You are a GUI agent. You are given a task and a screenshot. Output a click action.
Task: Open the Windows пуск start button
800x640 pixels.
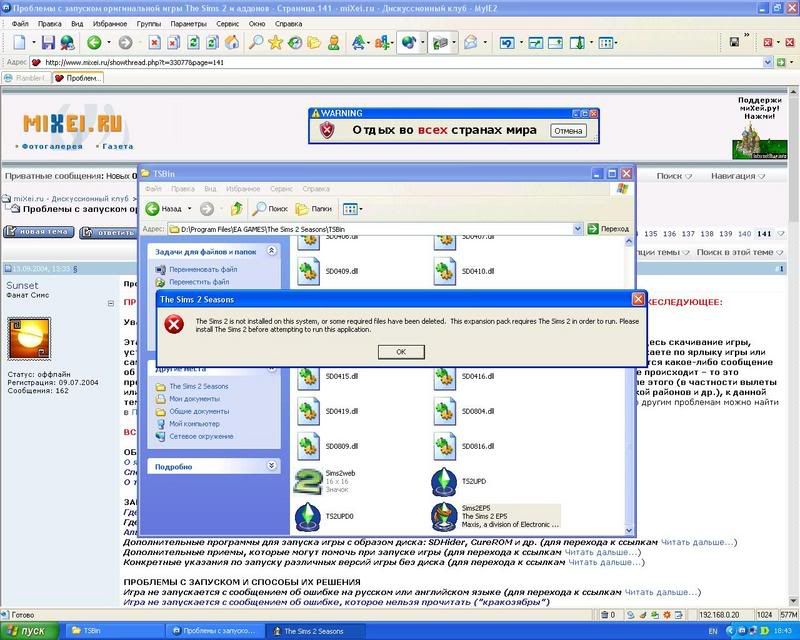pos(29,631)
